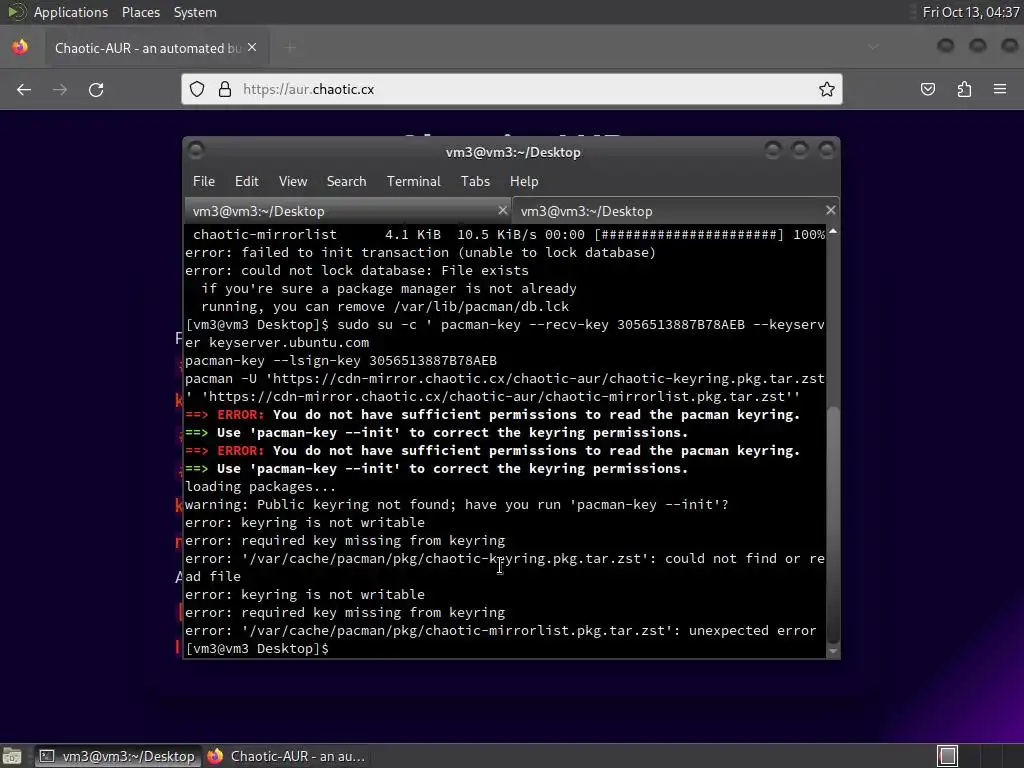
Task: Open a new Firefox tab with plus
Action: (290, 48)
